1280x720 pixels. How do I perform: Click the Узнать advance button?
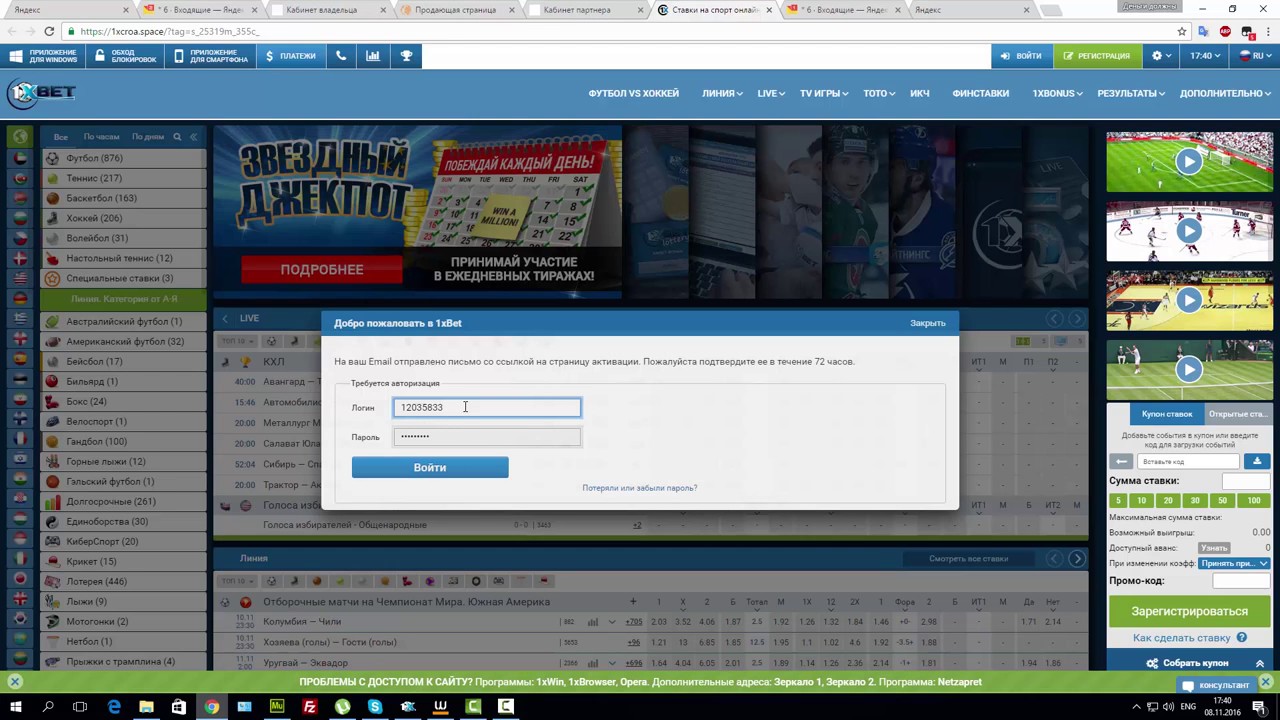point(1214,548)
